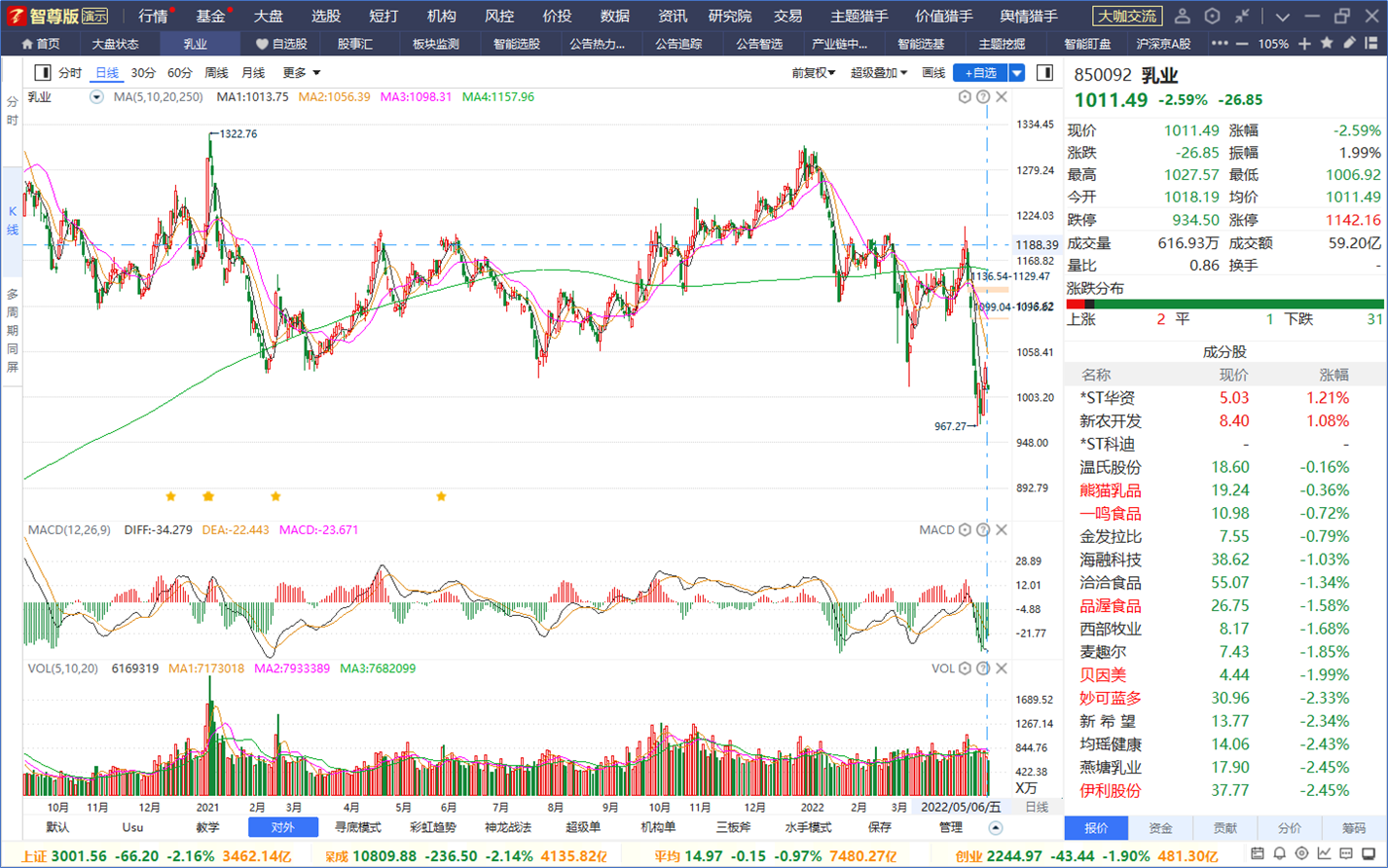Image resolution: width=1388 pixels, height=868 pixels.
Task: Click the bell alert icon in status bar
Action: coord(1280,853)
